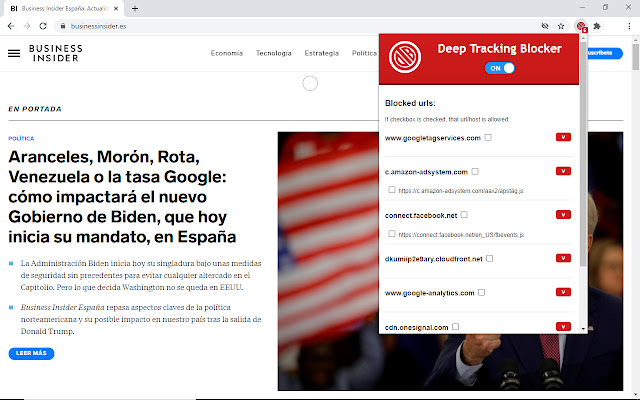640x400 pixels.
Task: Check the amazon-adsystem apstag.js URL checkbox
Action: [392, 190]
